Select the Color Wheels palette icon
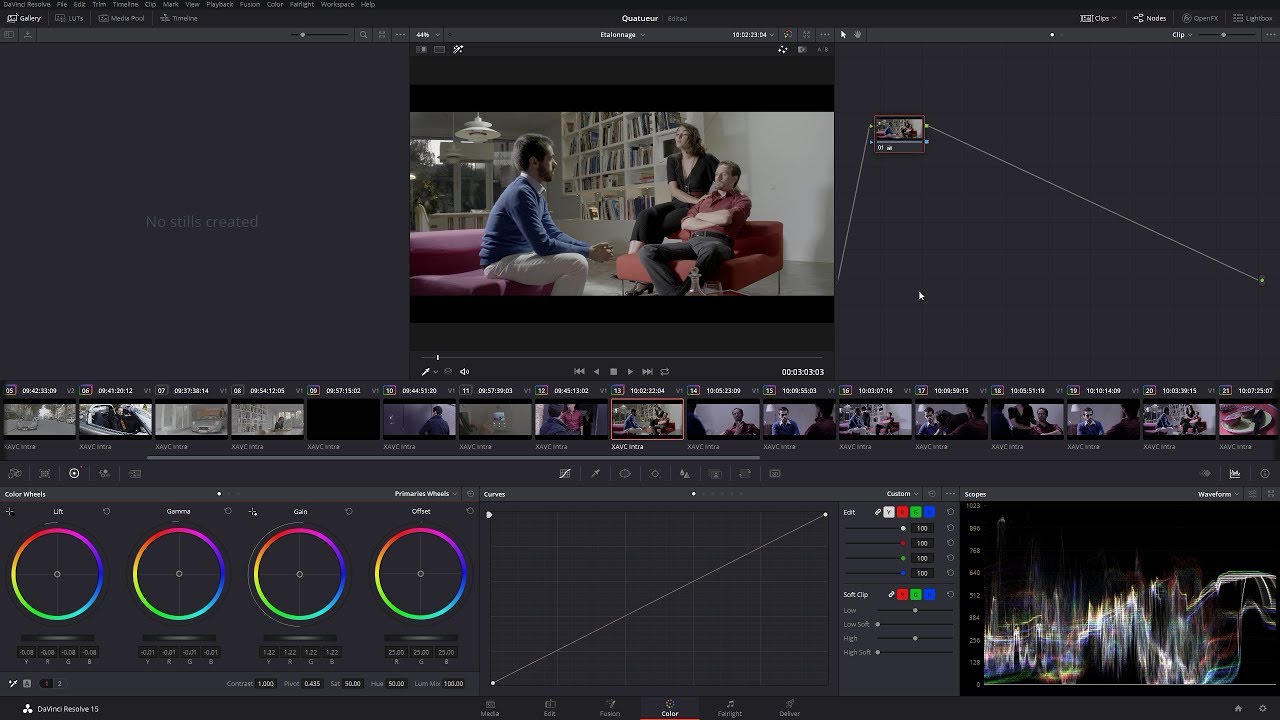The height and width of the screenshot is (720, 1280). [74, 473]
